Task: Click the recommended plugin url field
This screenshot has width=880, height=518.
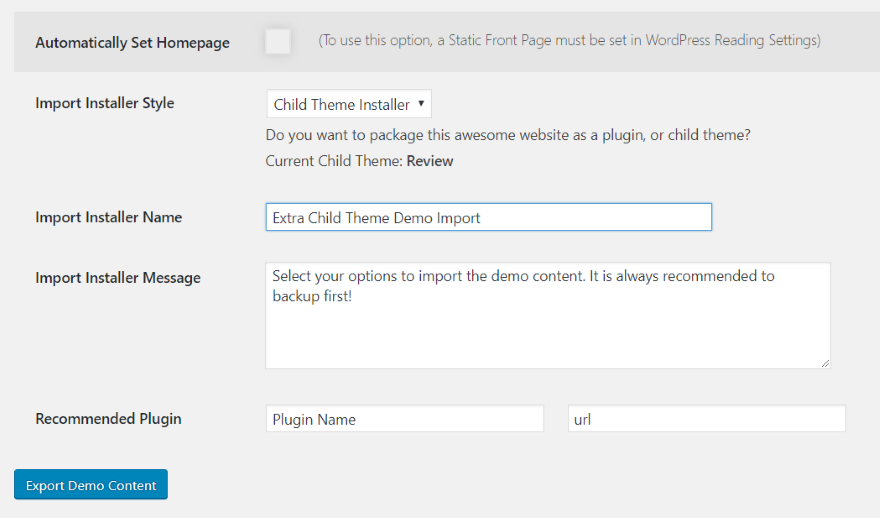Action: point(706,419)
